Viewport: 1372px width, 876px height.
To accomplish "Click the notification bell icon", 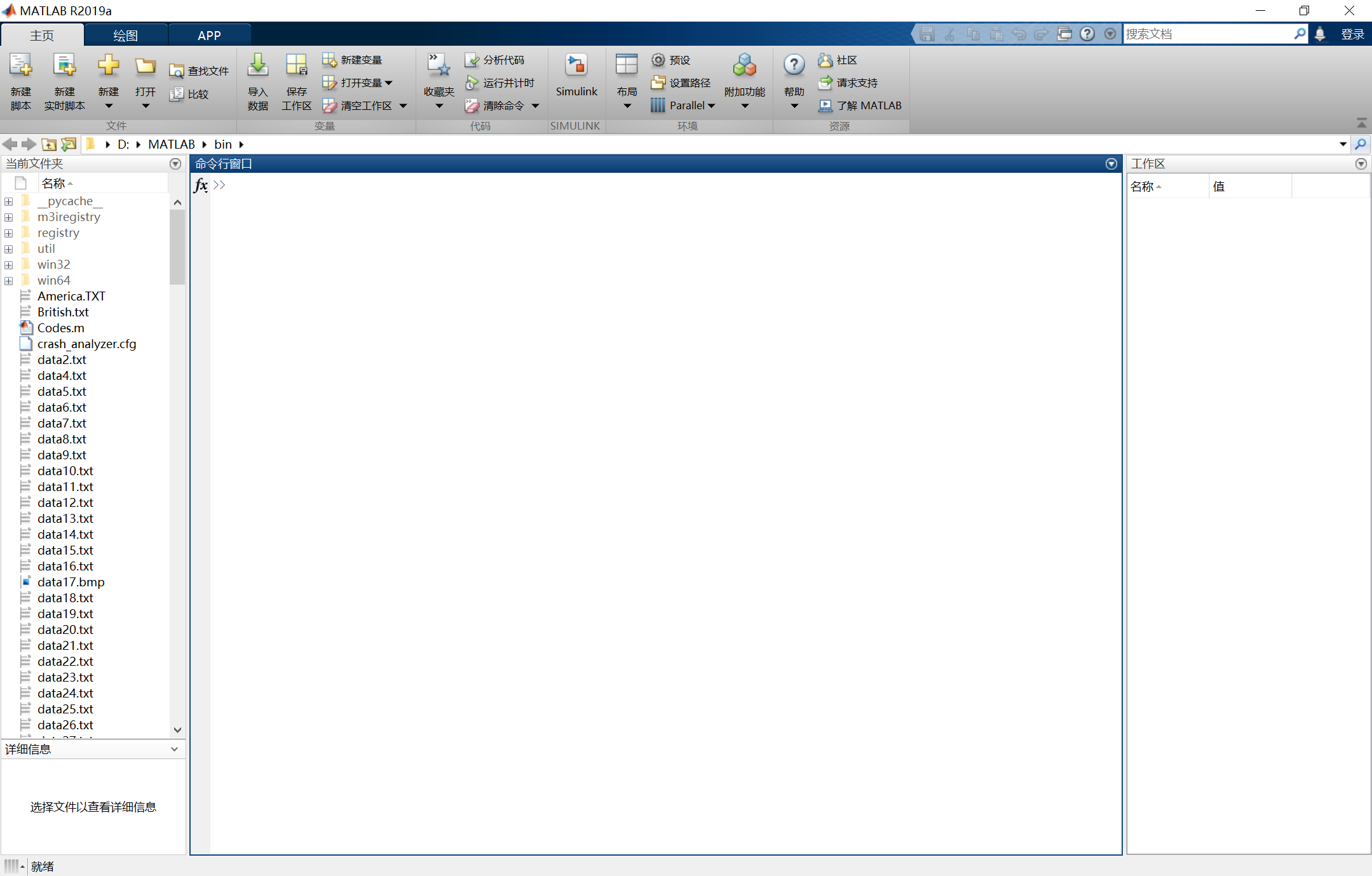I will [1320, 34].
